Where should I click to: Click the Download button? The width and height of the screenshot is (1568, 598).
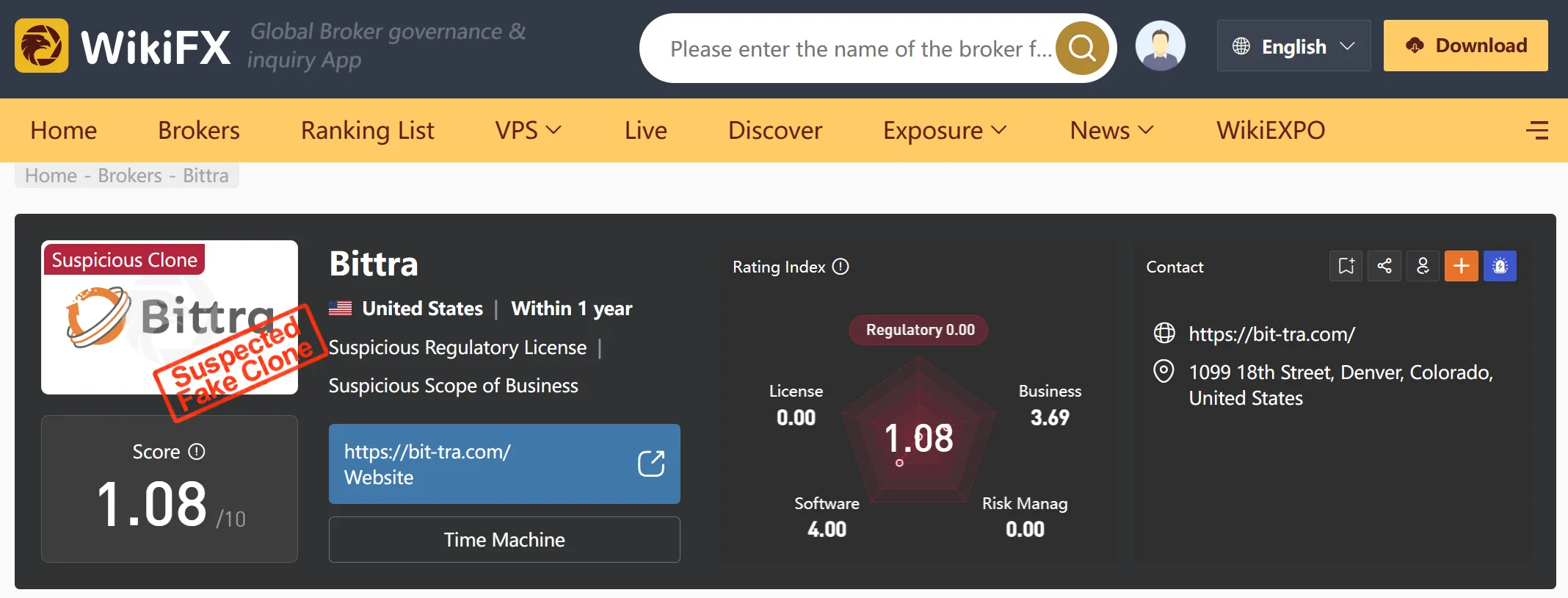1466,46
